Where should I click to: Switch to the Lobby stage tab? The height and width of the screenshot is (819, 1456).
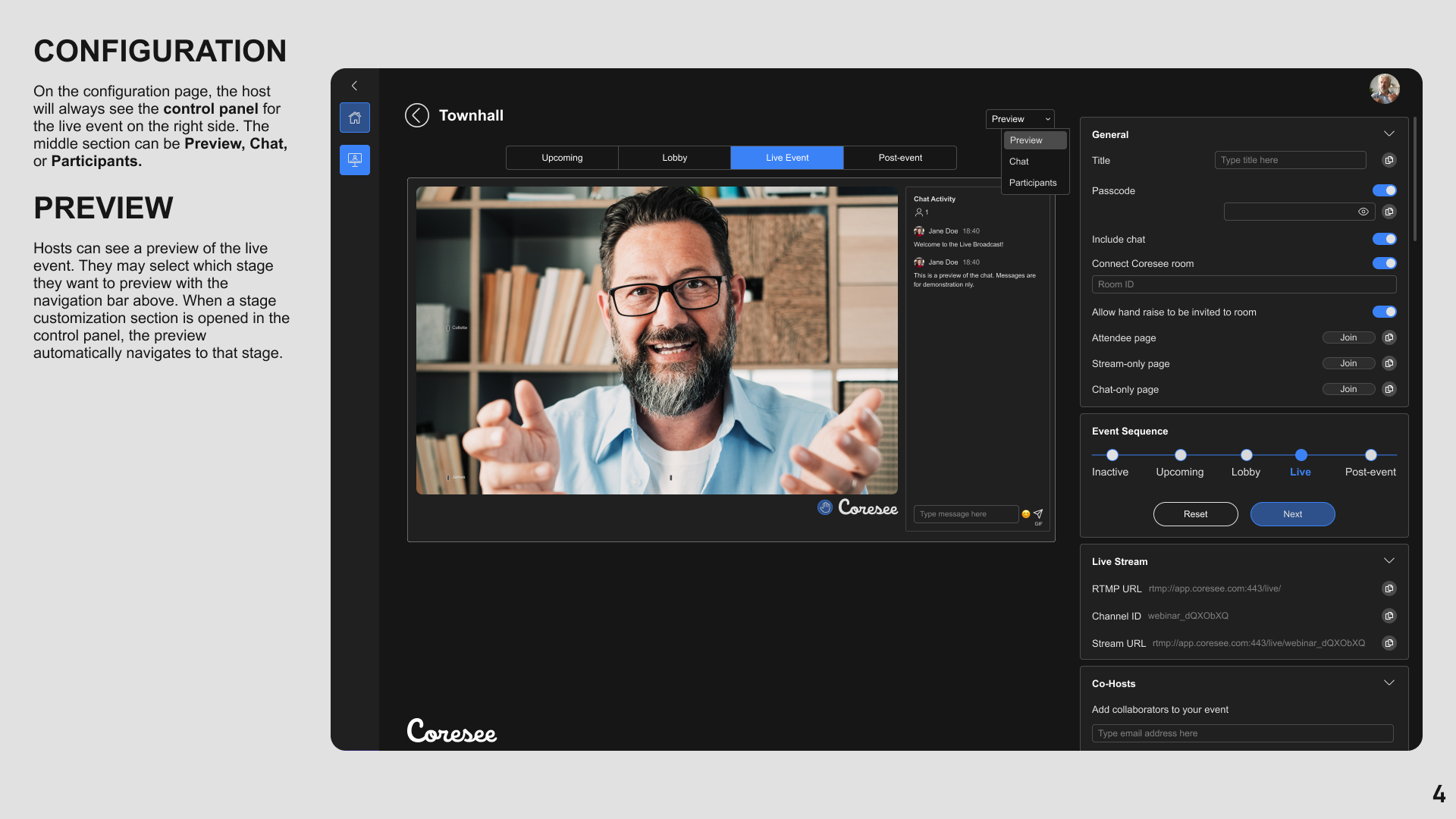[674, 158]
